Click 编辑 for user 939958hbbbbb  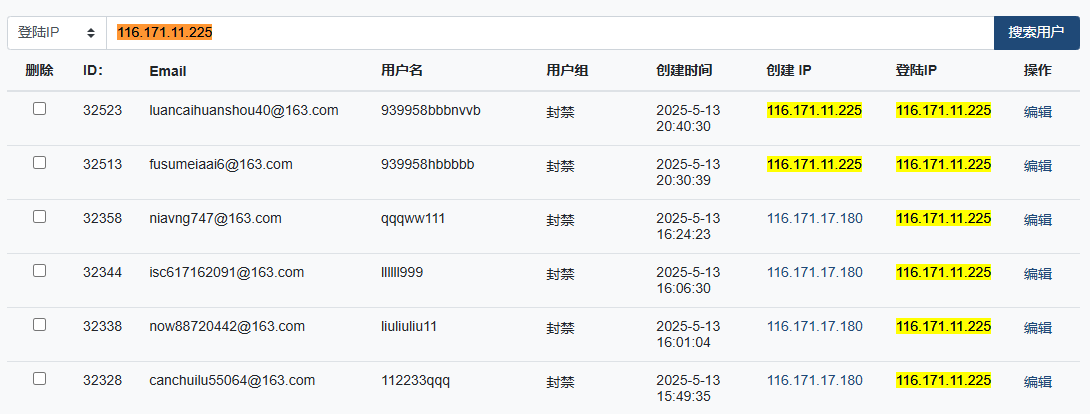pyautogui.click(x=1037, y=166)
